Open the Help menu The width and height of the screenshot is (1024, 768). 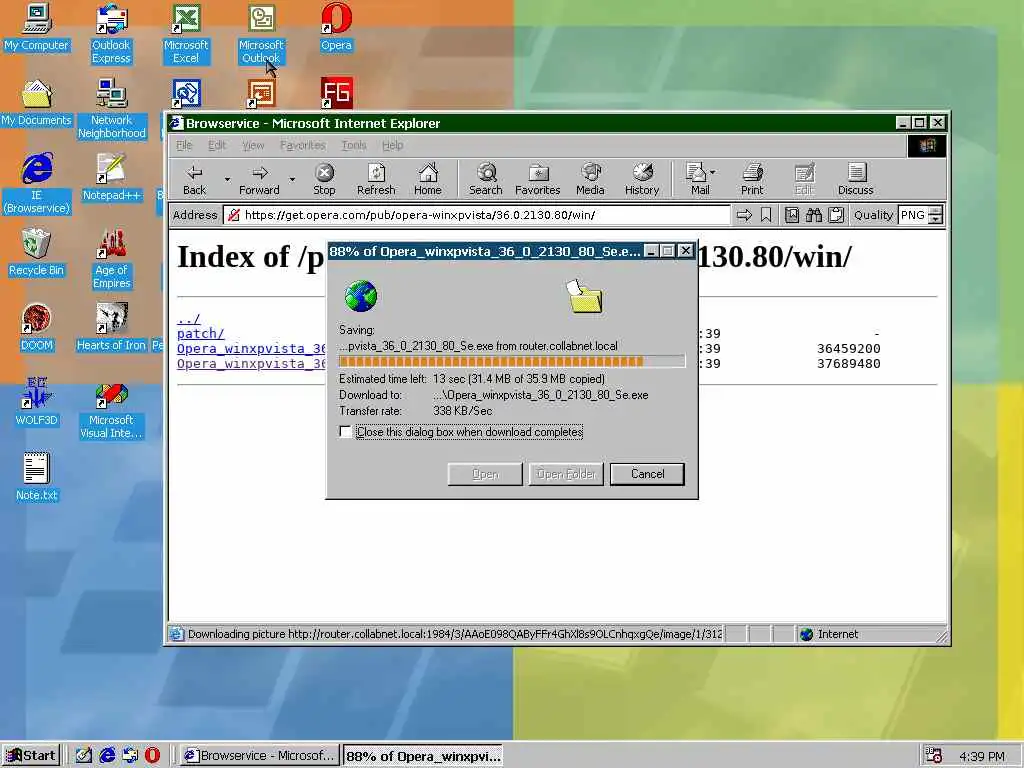392,145
